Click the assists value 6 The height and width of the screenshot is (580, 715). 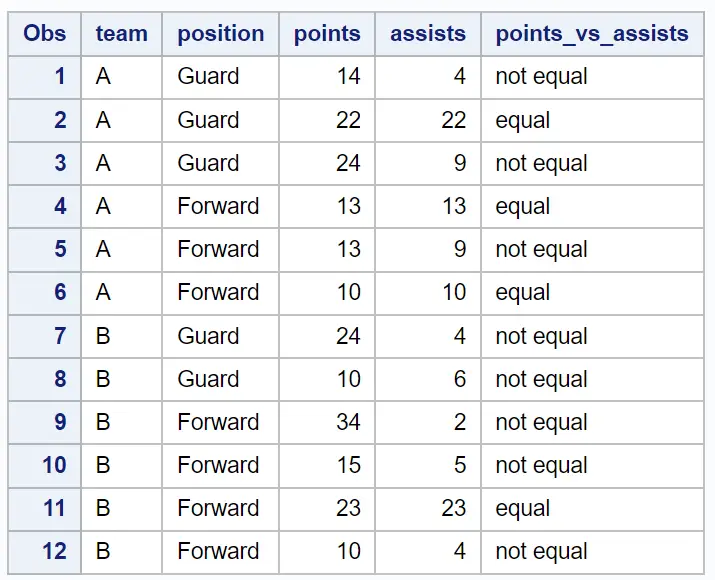point(459,379)
